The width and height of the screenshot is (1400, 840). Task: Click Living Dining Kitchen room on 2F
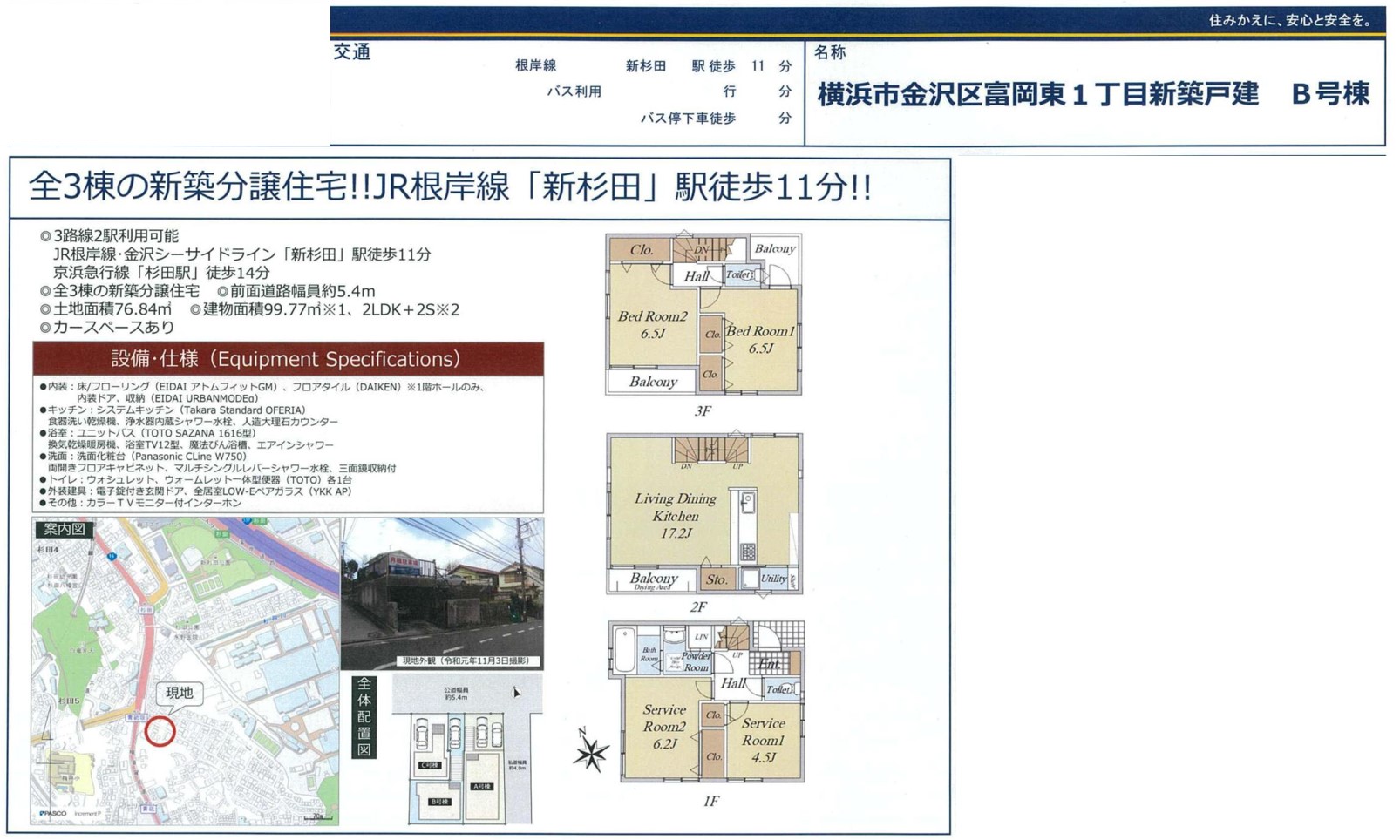(676, 514)
